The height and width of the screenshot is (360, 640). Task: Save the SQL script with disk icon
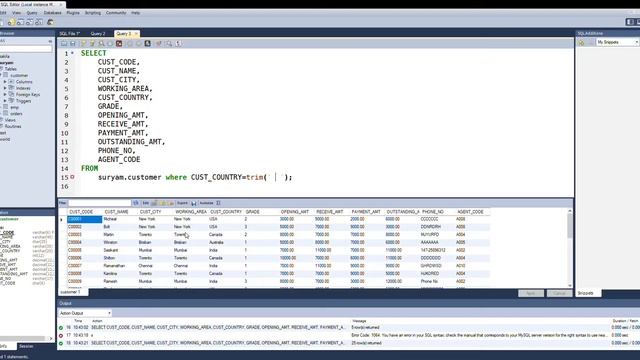point(73,43)
